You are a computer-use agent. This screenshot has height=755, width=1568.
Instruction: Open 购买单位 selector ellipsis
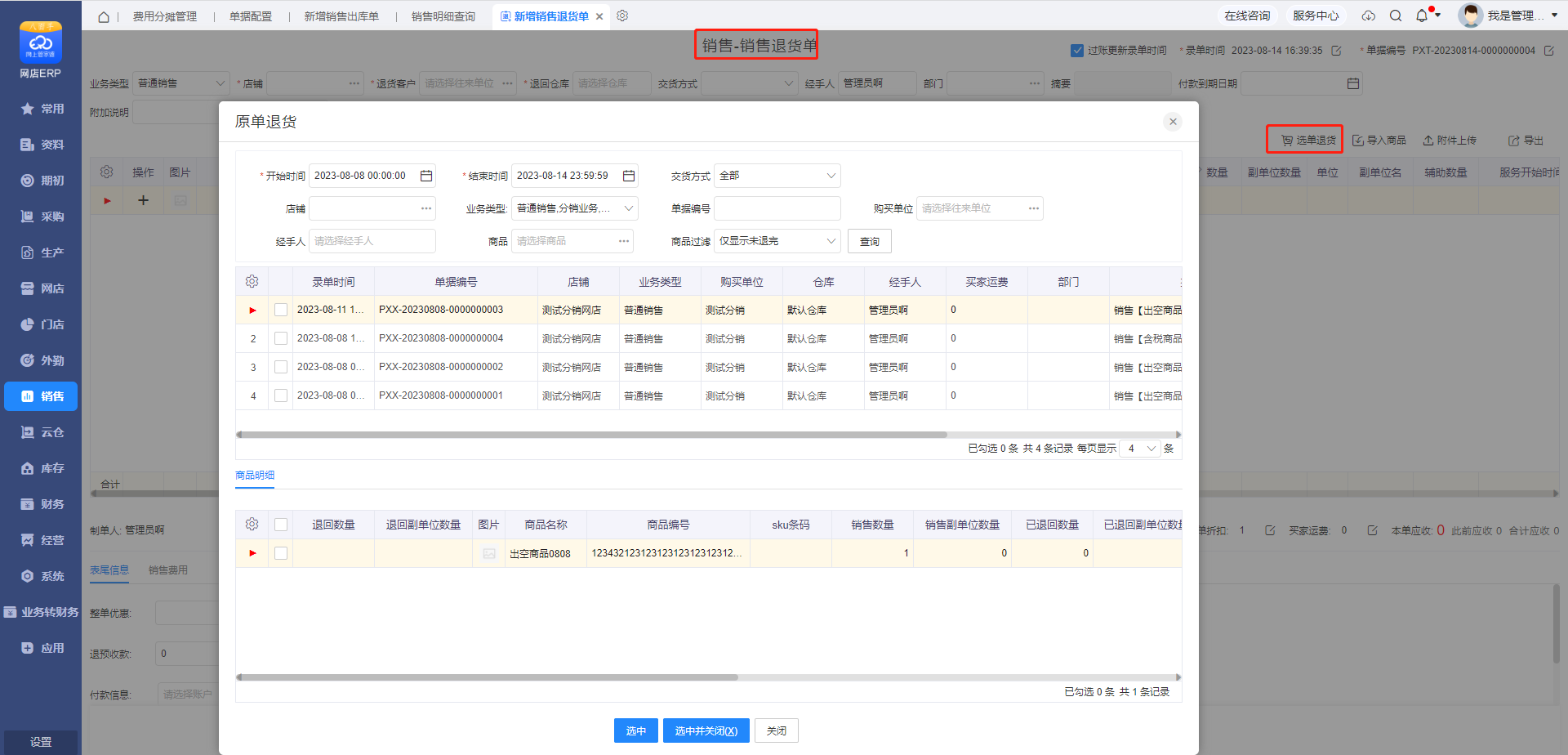pos(1034,208)
